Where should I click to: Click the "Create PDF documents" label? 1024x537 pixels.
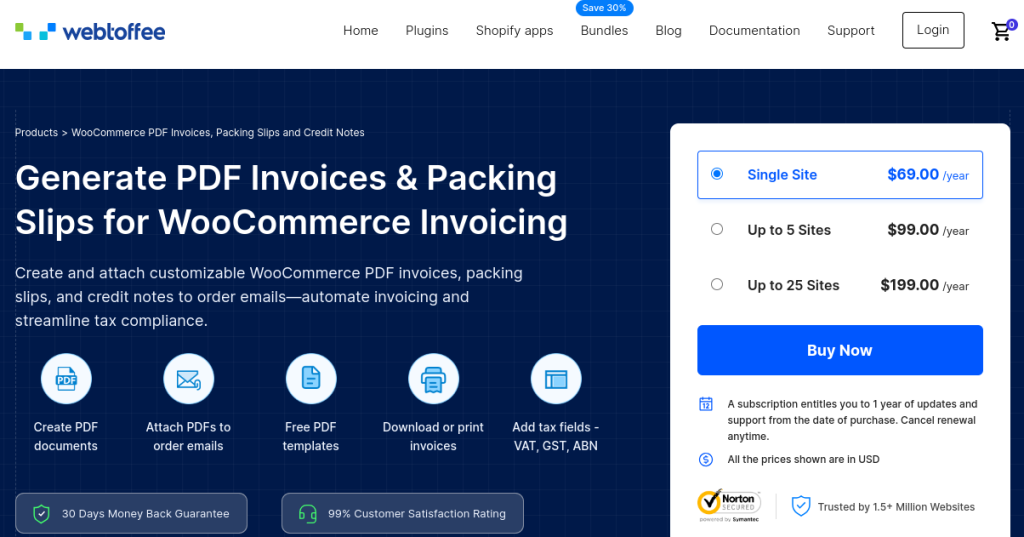[66, 436]
